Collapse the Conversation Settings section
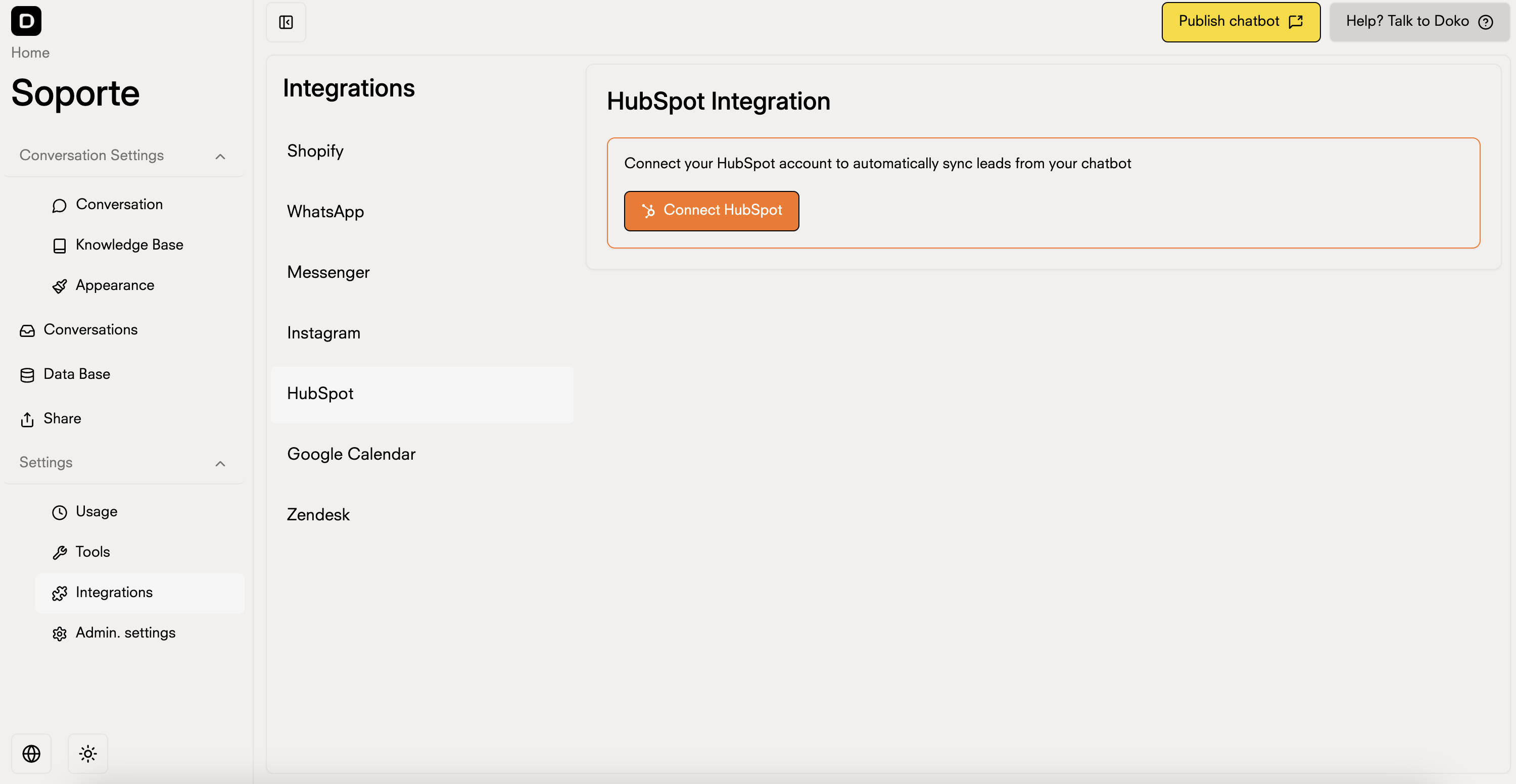1516x784 pixels. [220, 156]
